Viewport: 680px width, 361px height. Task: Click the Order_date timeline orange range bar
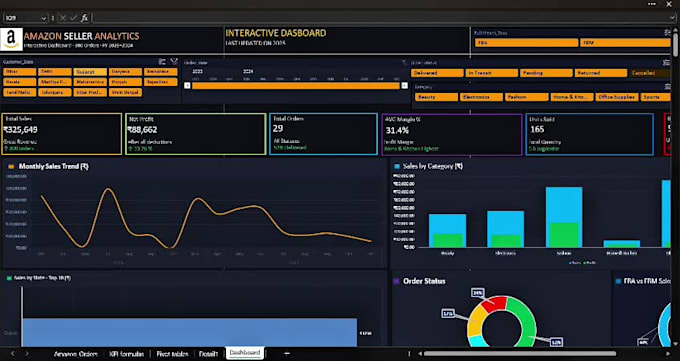(x=296, y=86)
